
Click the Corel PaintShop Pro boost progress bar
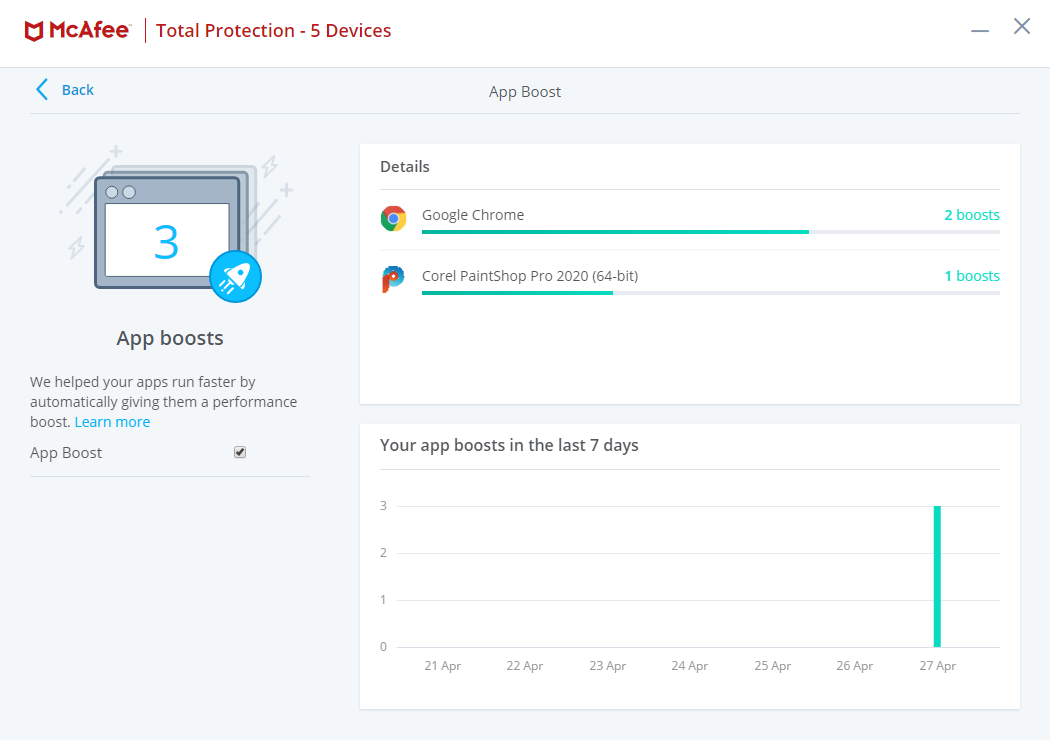coord(710,293)
